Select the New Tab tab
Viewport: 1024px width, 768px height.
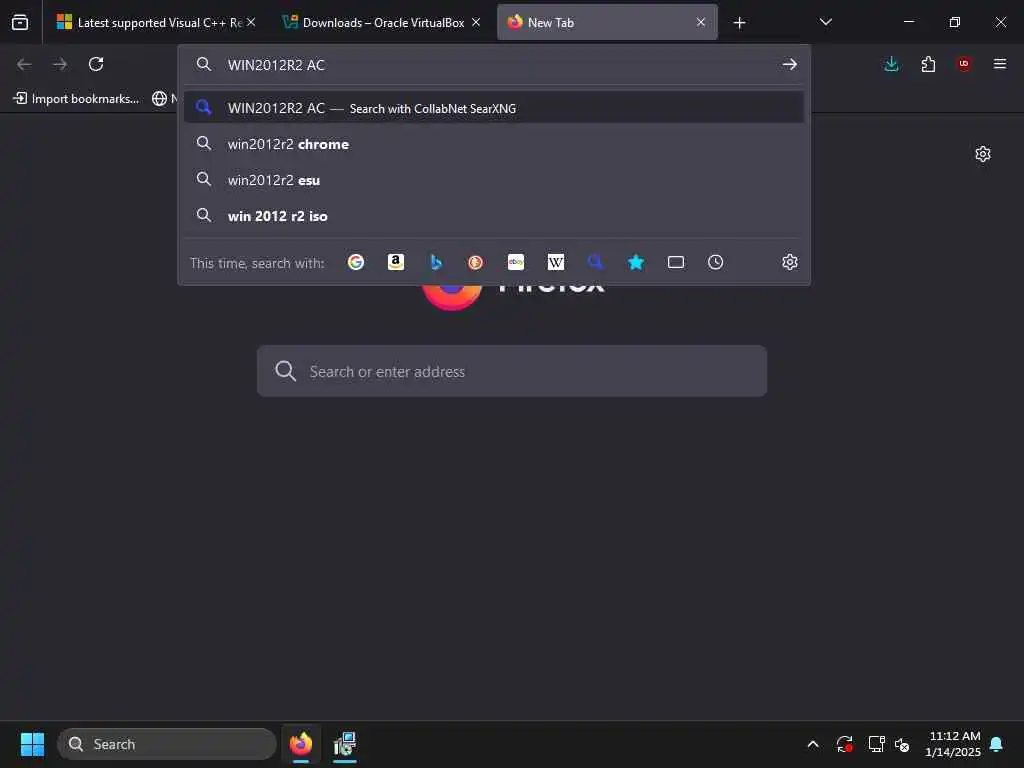(x=607, y=22)
